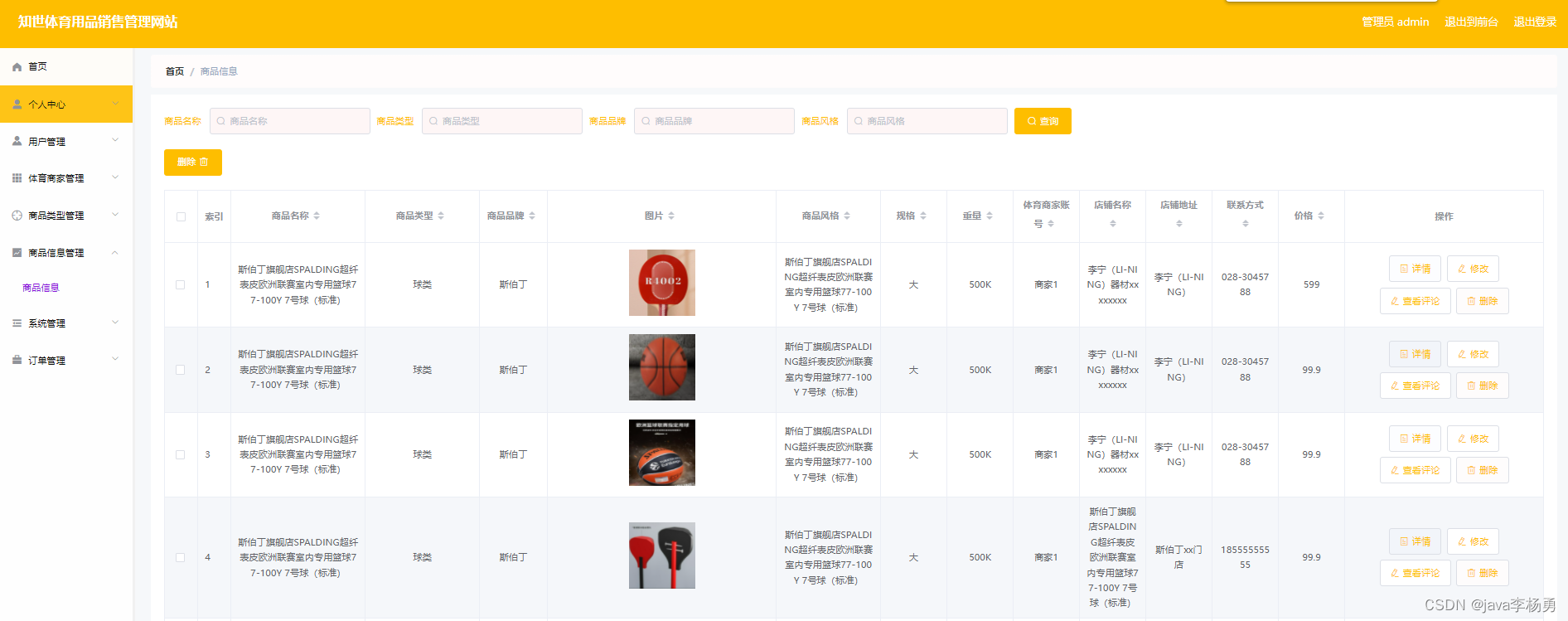1568x621 pixels.
Task: Toggle the select-all checkbox in table header
Action: tap(181, 217)
